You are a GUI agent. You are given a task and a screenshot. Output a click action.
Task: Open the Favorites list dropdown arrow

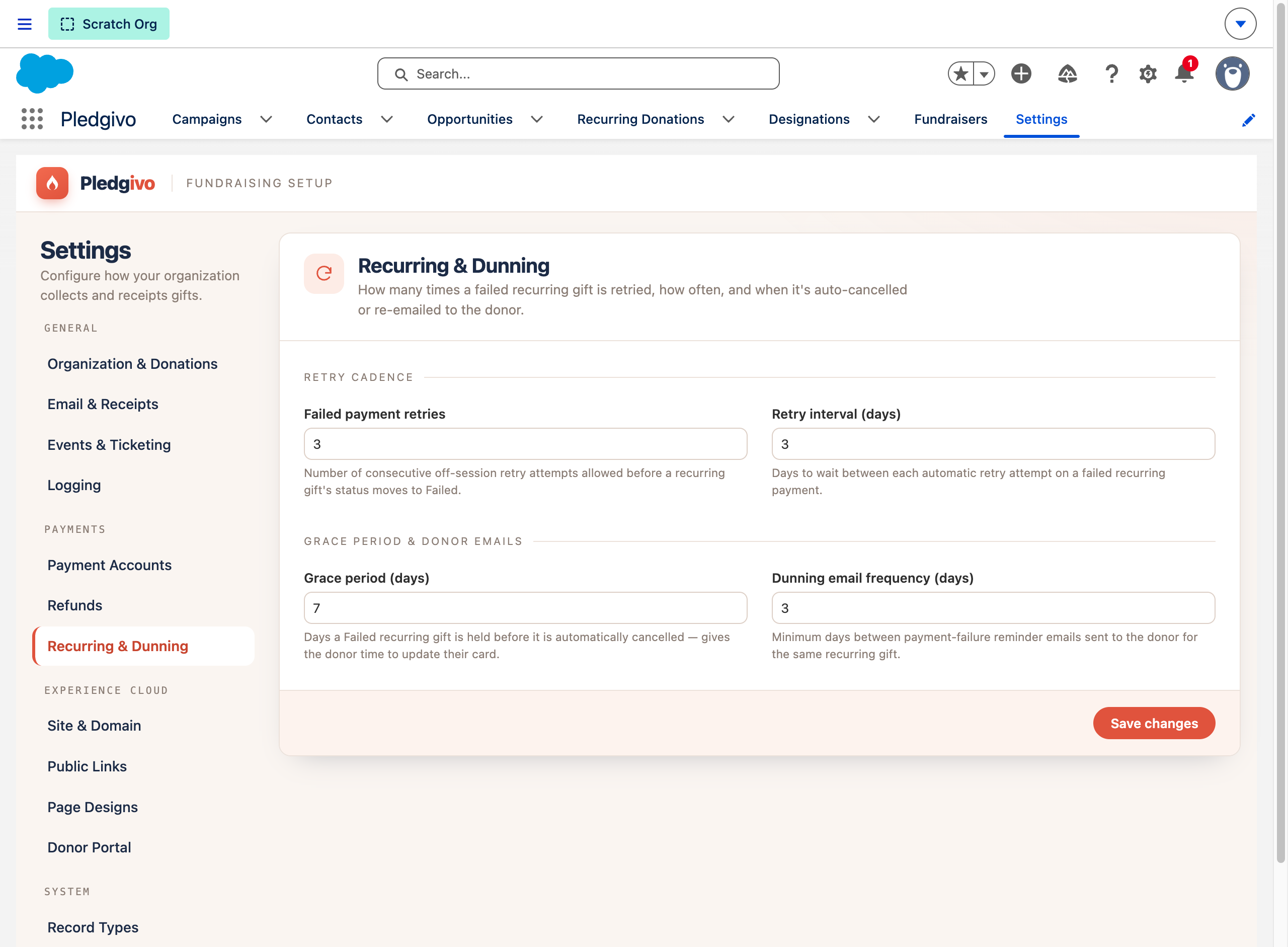(984, 74)
